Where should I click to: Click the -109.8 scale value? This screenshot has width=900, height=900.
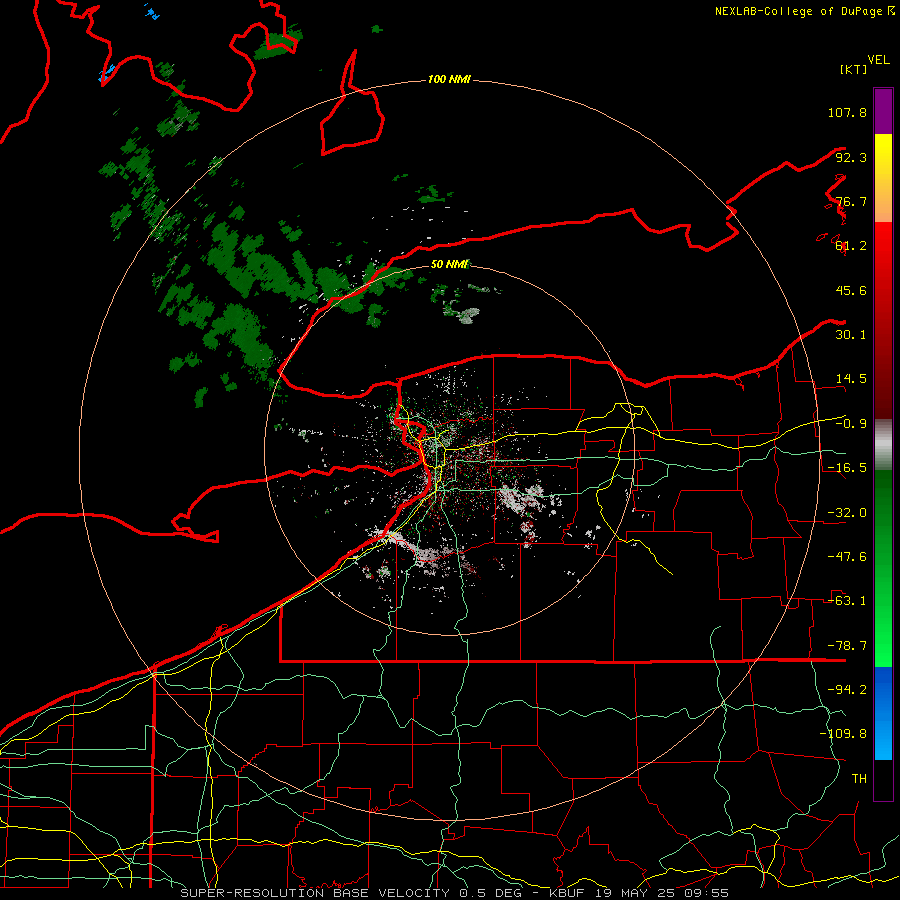click(x=843, y=734)
